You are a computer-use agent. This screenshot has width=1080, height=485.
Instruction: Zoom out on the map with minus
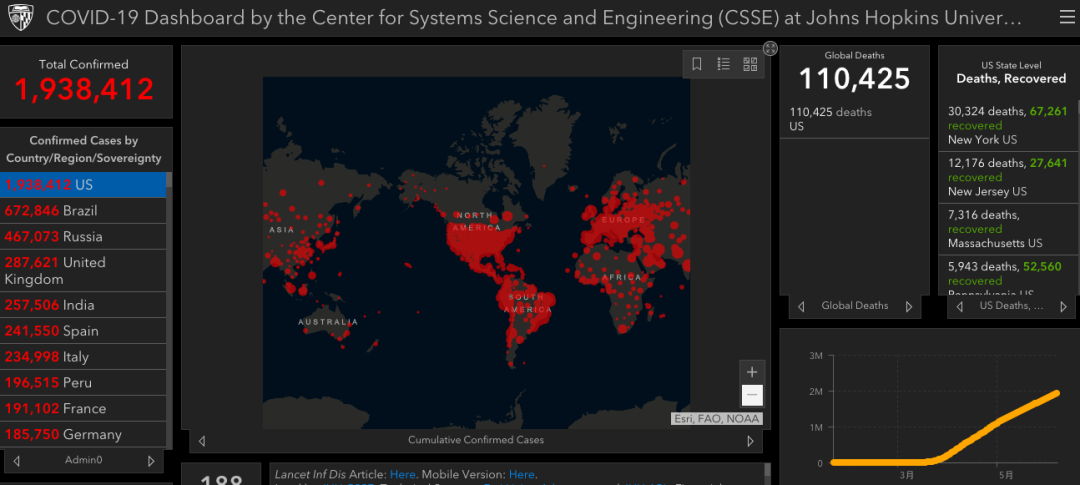point(751,395)
